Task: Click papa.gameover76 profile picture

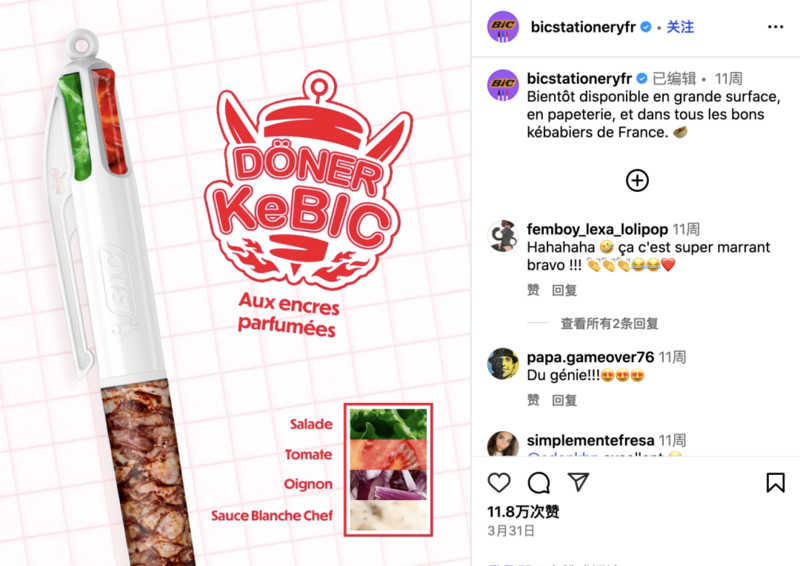Action: pyautogui.click(x=503, y=364)
